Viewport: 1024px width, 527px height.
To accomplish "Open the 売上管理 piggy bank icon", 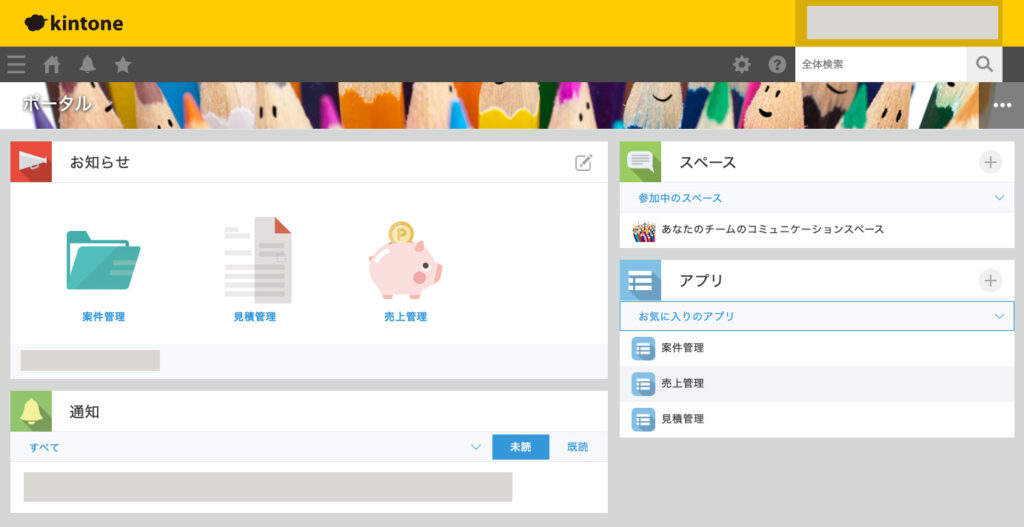I will [405, 260].
